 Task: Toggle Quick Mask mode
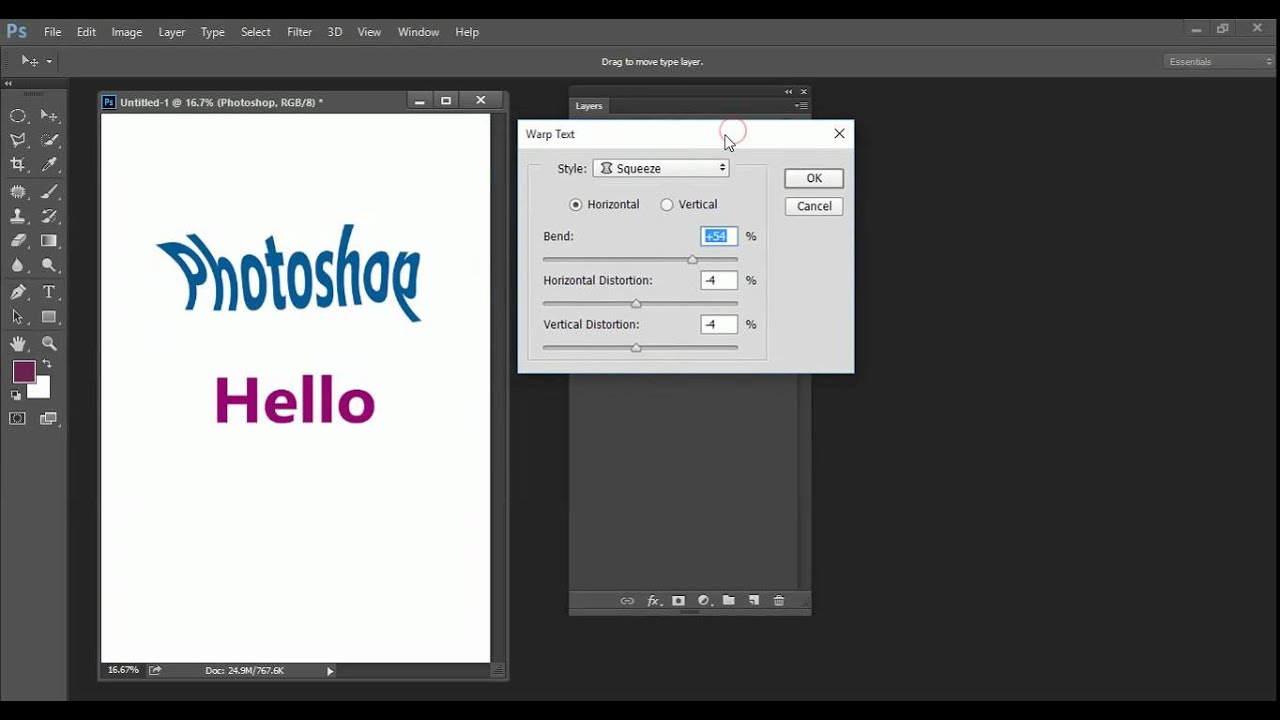[18, 418]
